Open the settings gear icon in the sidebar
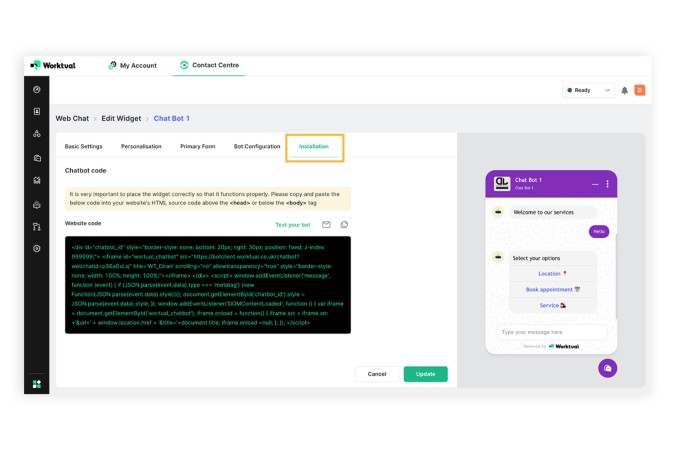The height and width of the screenshot is (450, 675). coord(37,248)
